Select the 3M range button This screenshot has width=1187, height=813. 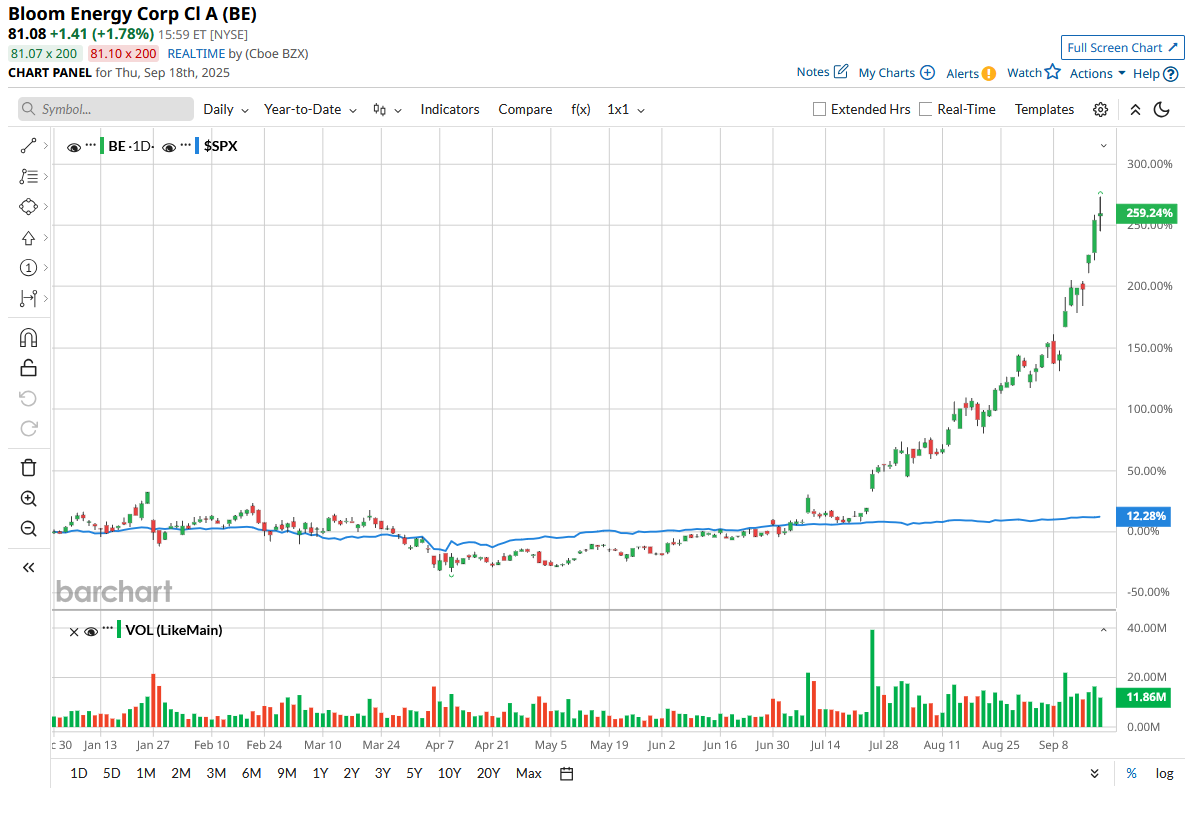pyautogui.click(x=217, y=774)
